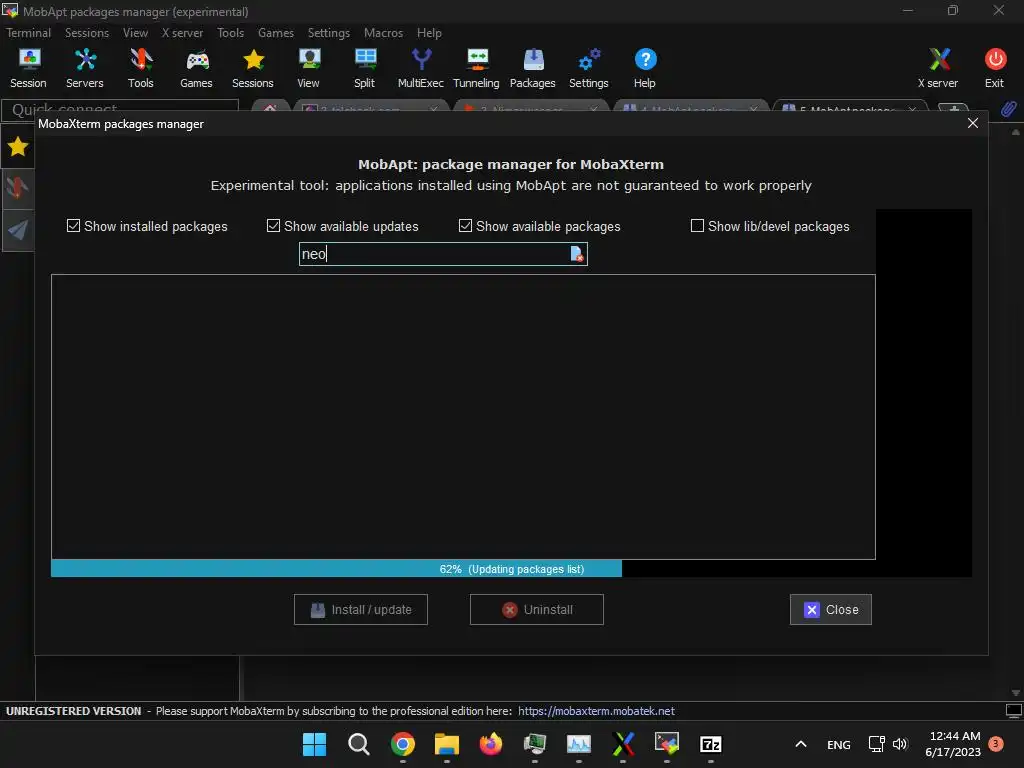This screenshot has width=1024, height=768.
Task: Select the Split toolbar icon
Action: tap(365, 68)
